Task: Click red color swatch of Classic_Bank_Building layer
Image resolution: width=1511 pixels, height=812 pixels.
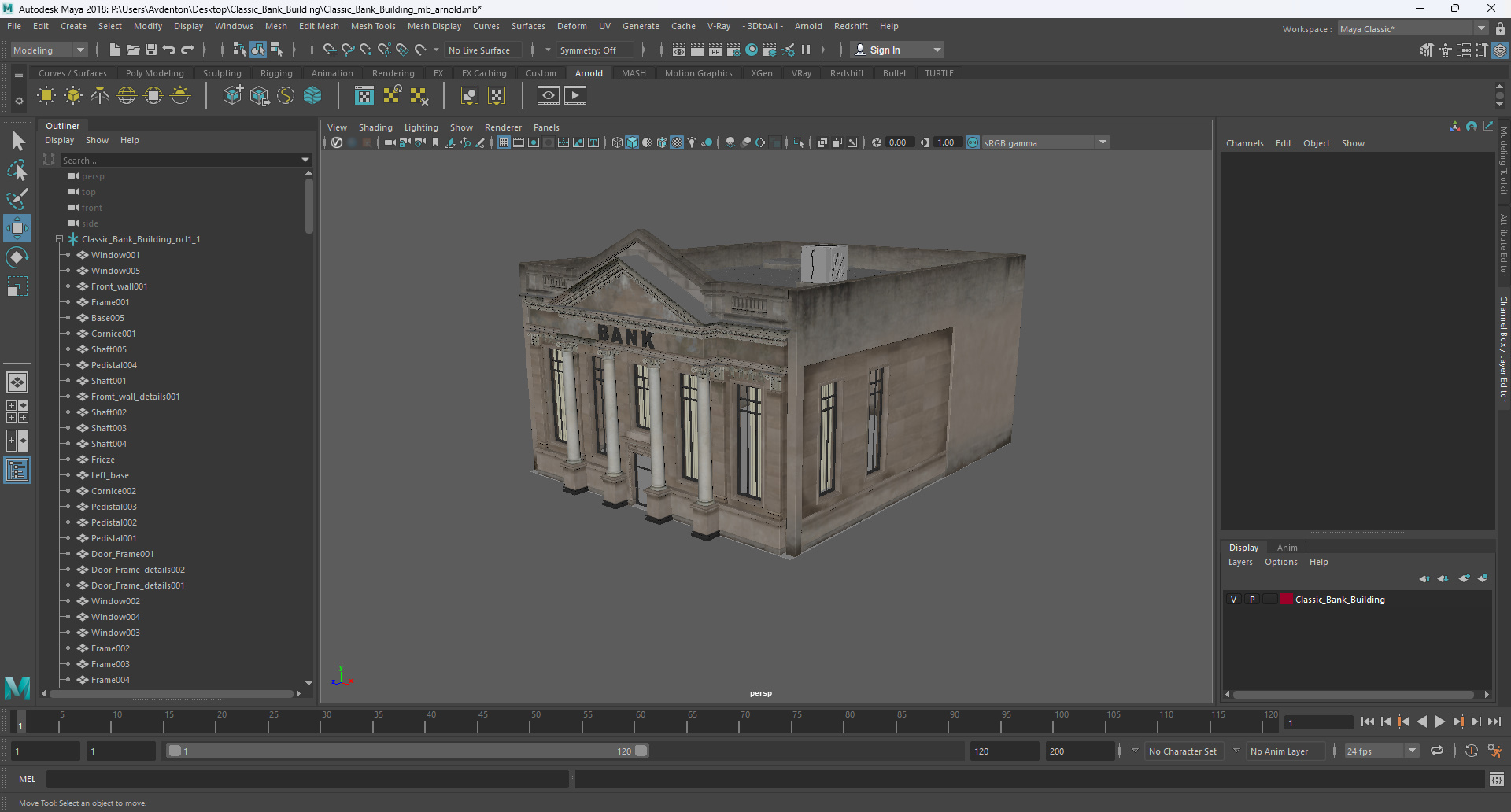Action: click(1287, 600)
